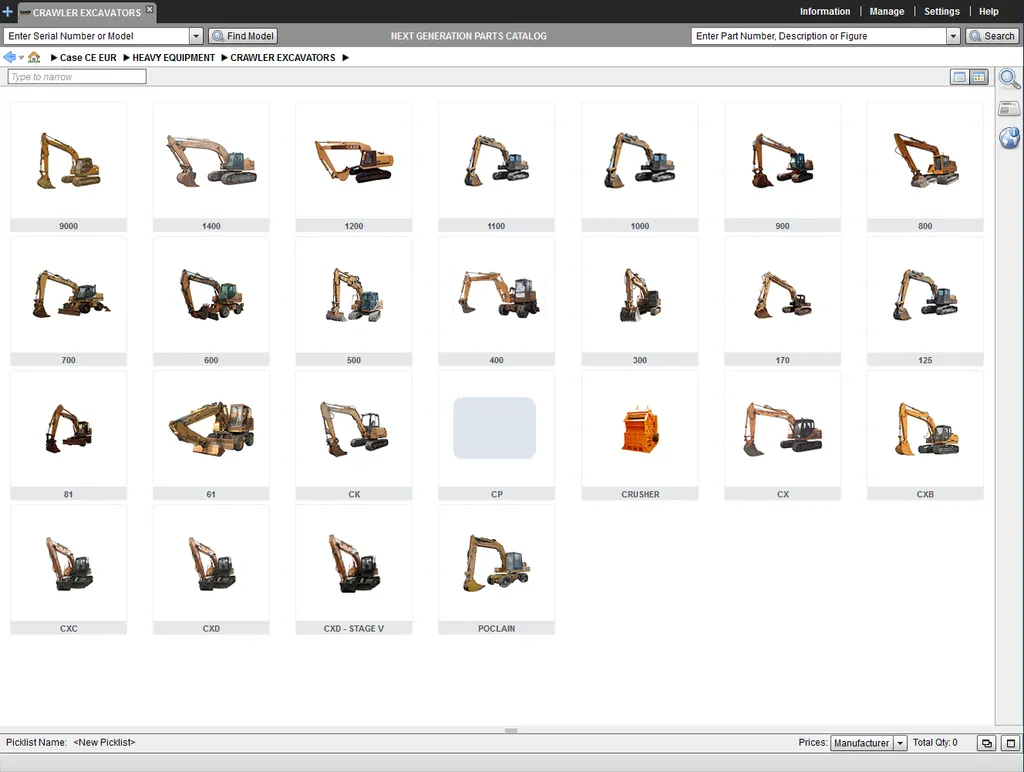Go to the home icon
1024x772 pixels.
[x=34, y=57]
